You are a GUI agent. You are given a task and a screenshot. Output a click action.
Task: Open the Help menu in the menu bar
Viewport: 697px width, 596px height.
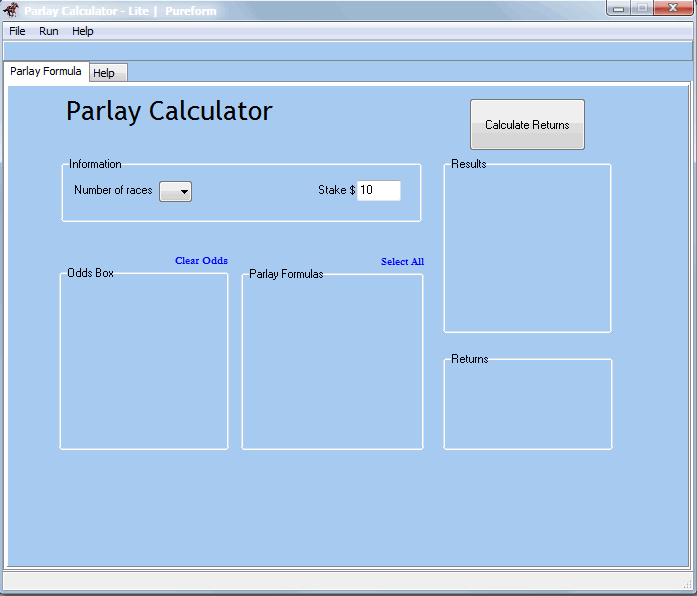[x=83, y=31]
